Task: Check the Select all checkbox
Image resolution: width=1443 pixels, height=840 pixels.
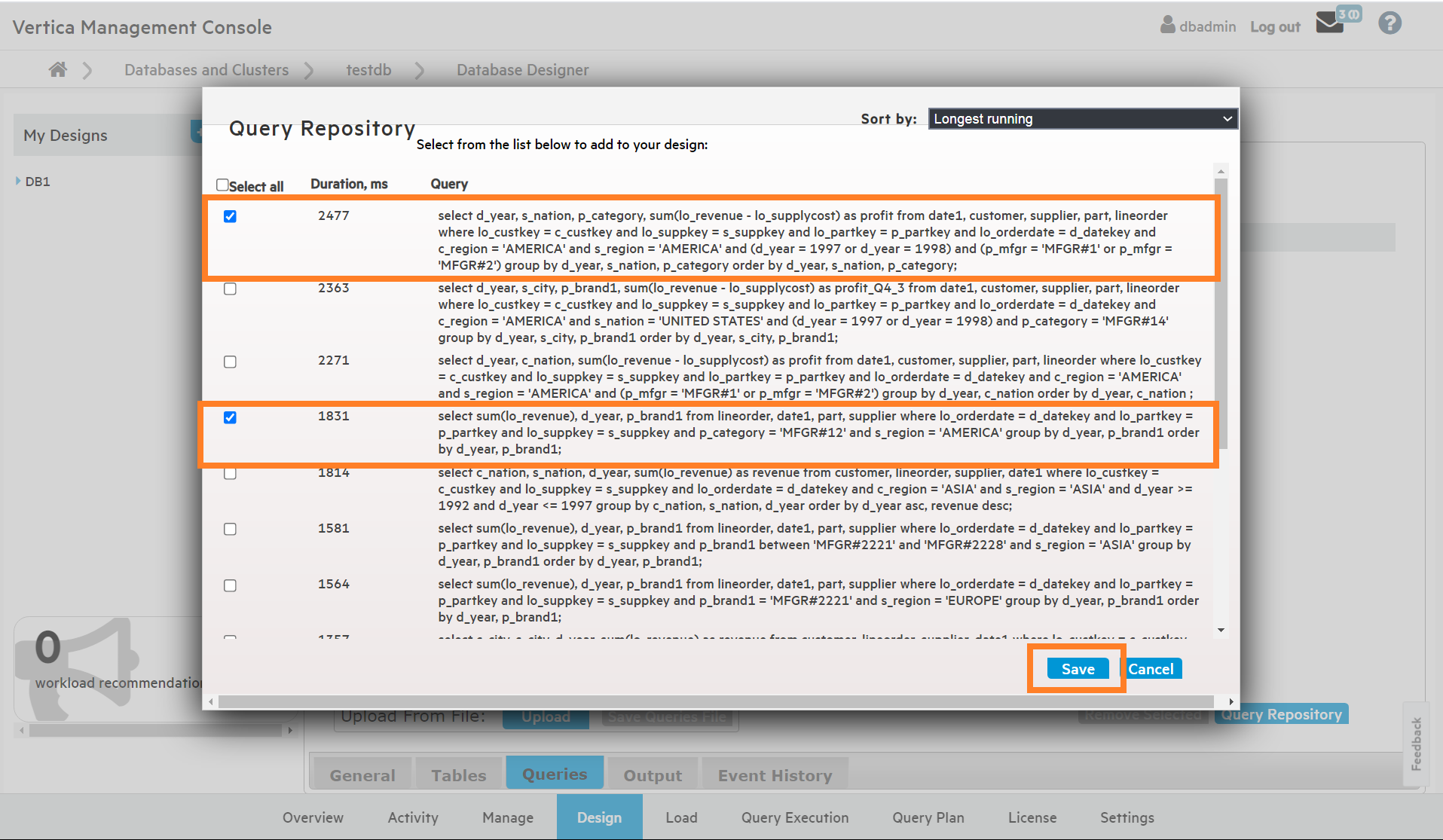Action: pos(222,185)
